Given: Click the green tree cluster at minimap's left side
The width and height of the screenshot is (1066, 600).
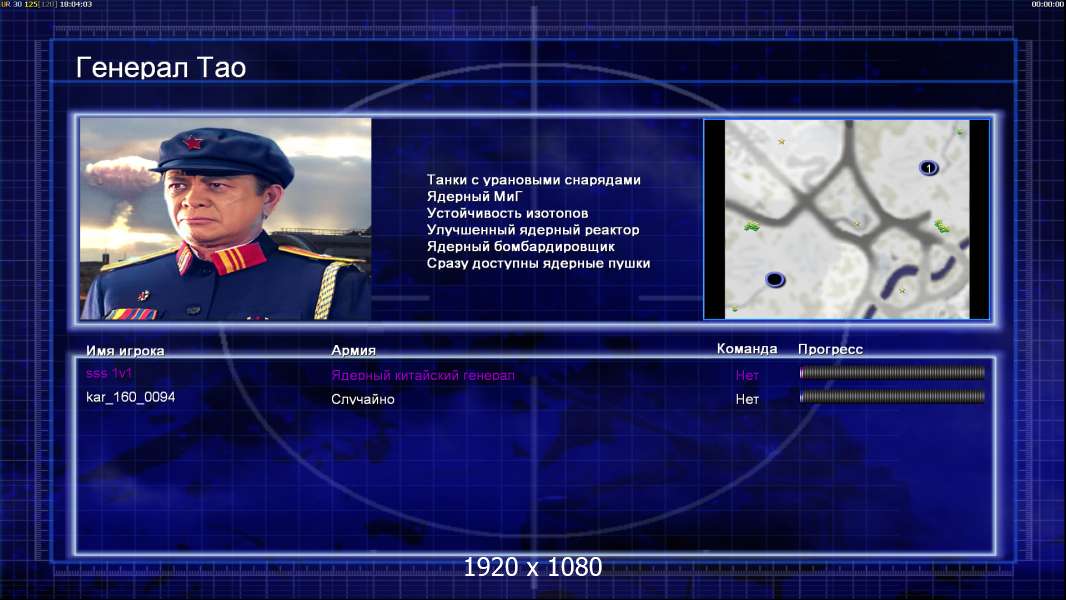Looking at the screenshot, I should pos(751,226).
